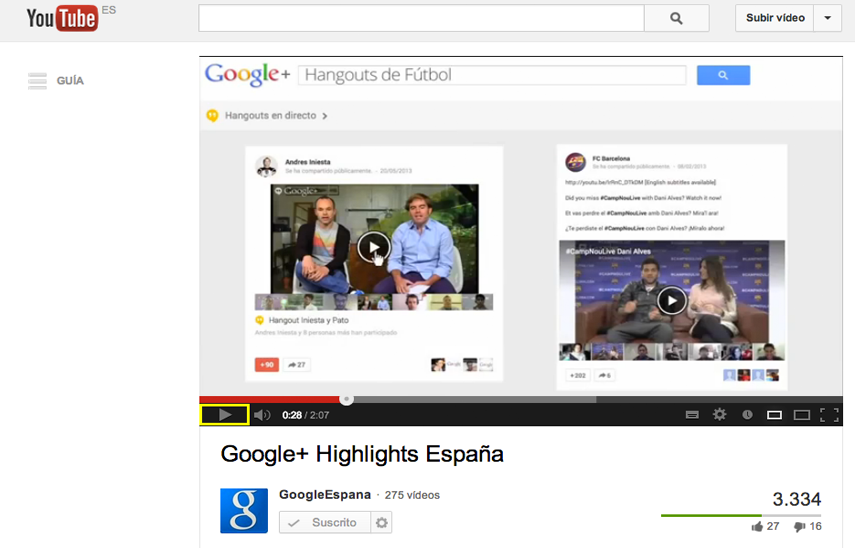
Task: Click the share button showing 27
Action: (297, 365)
